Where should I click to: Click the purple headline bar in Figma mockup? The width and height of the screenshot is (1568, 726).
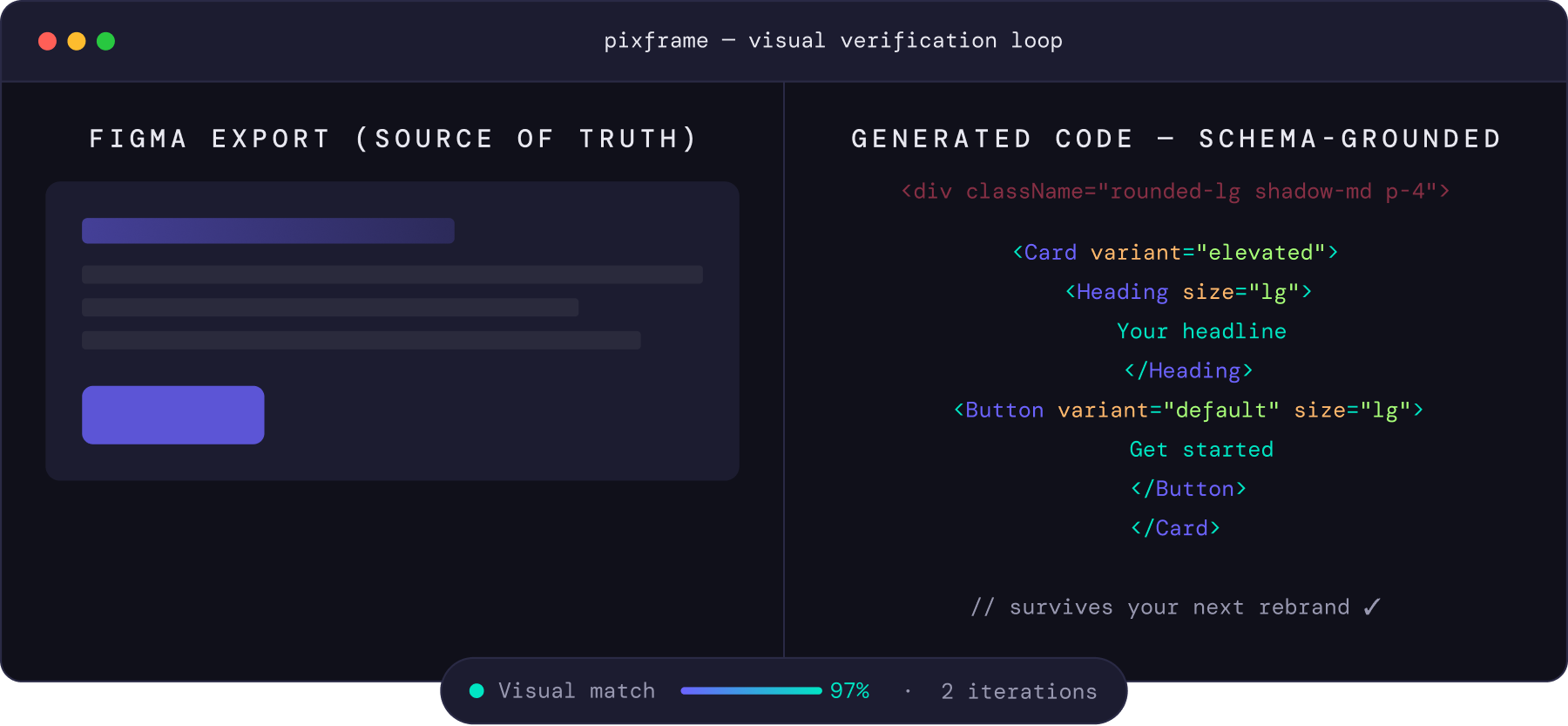pos(268,231)
